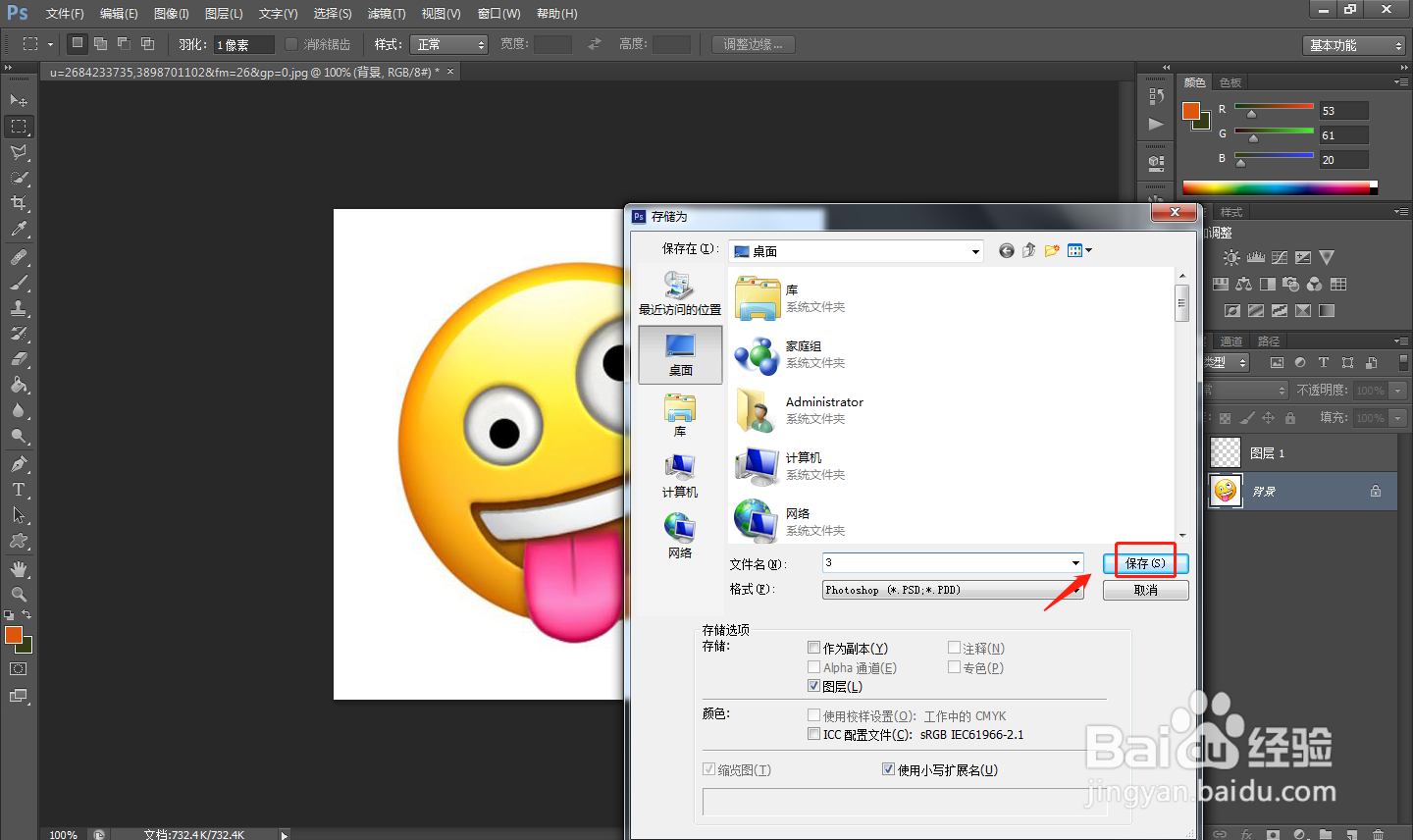Open the workspace switcher dropdown
Image resolution: width=1413 pixels, height=840 pixels.
click(1354, 45)
